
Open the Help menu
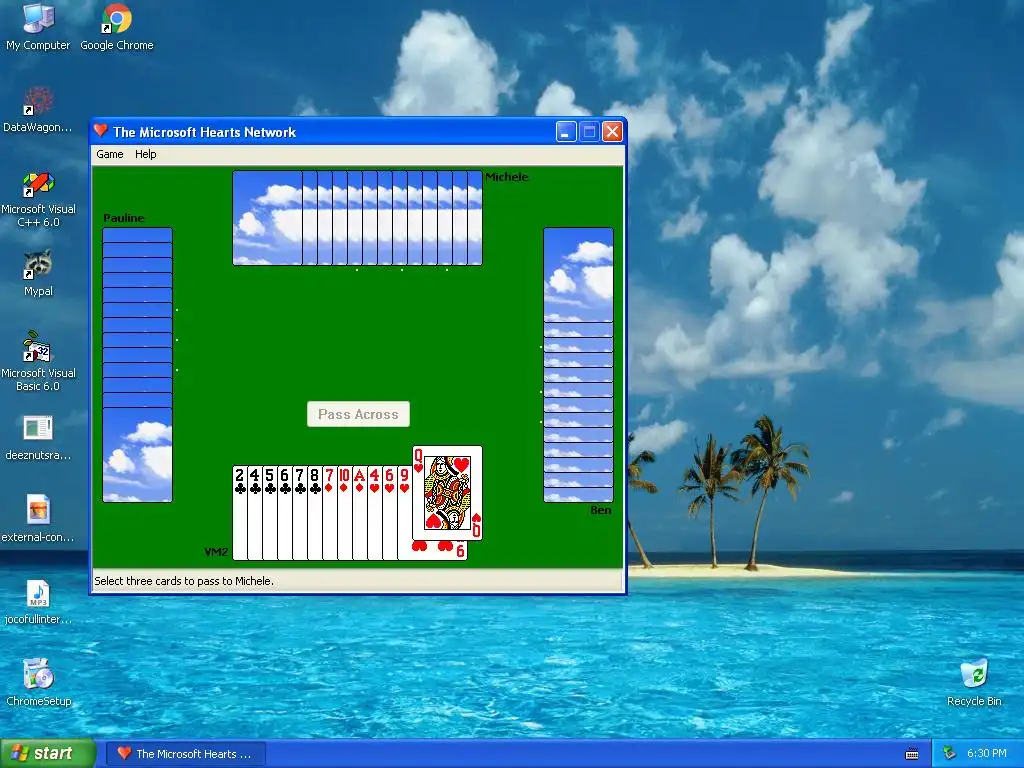click(146, 154)
